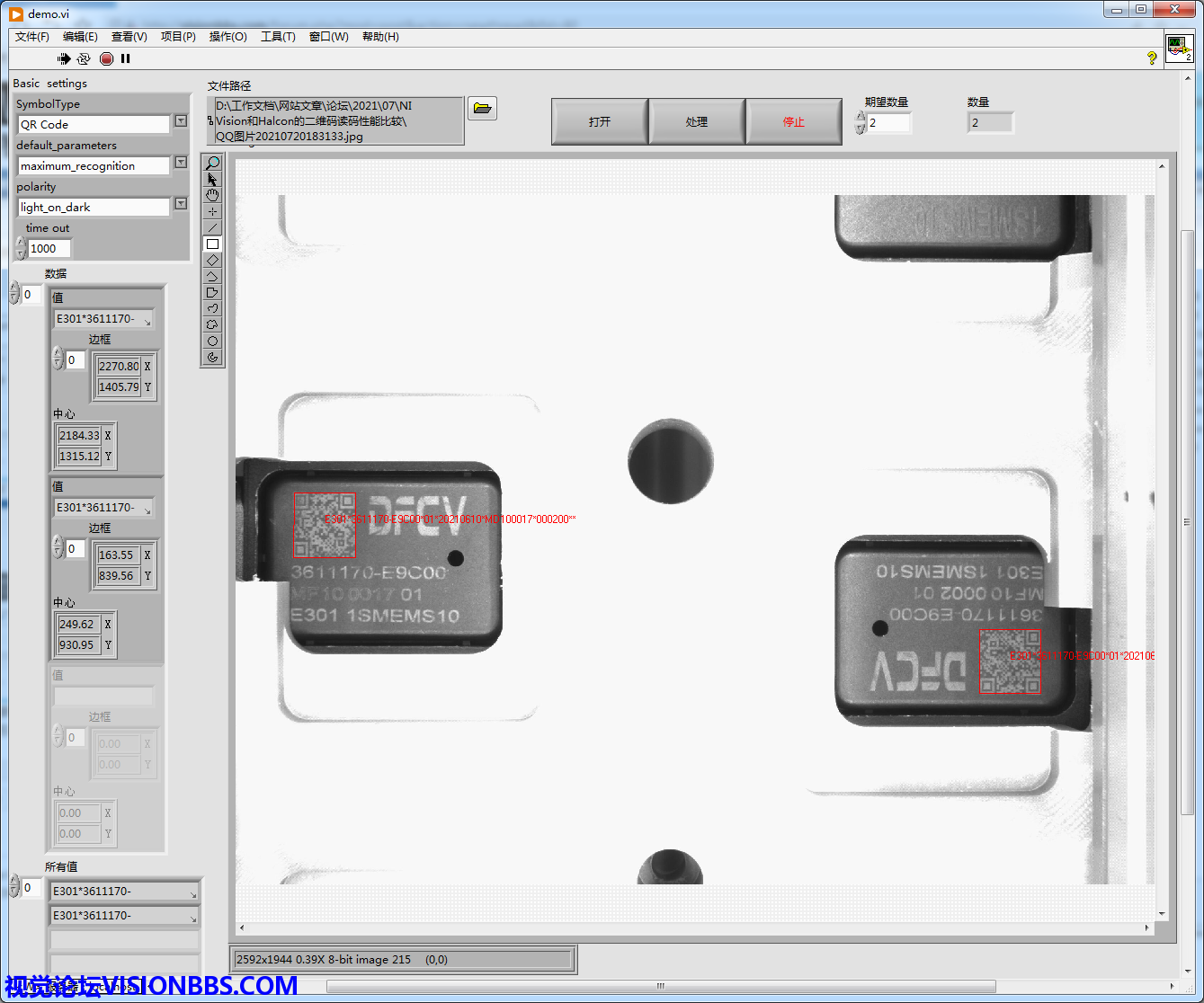The image size is (1204, 1003).
Task: Click the 打开 button
Action: pyautogui.click(x=600, y=121)
